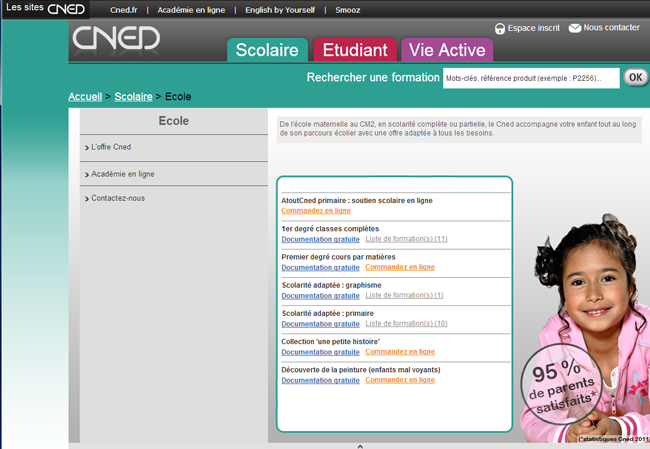Open Nous contacter text link

point(611,27)
